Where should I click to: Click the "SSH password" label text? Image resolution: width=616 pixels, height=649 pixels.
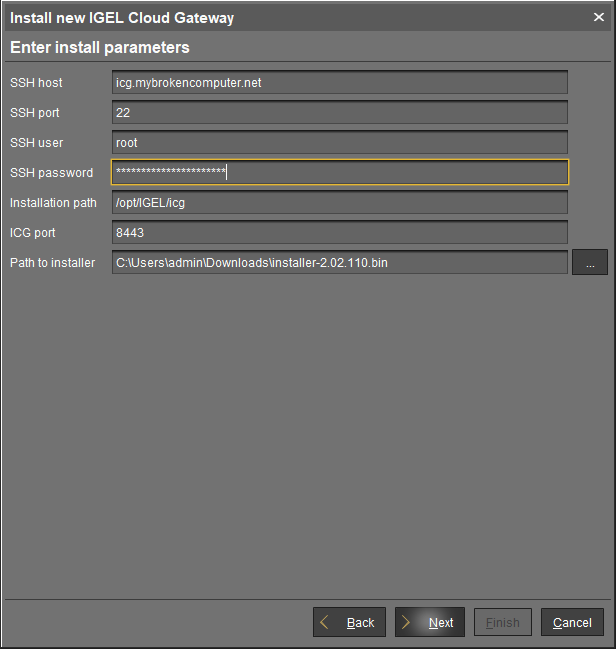(51, 173)
